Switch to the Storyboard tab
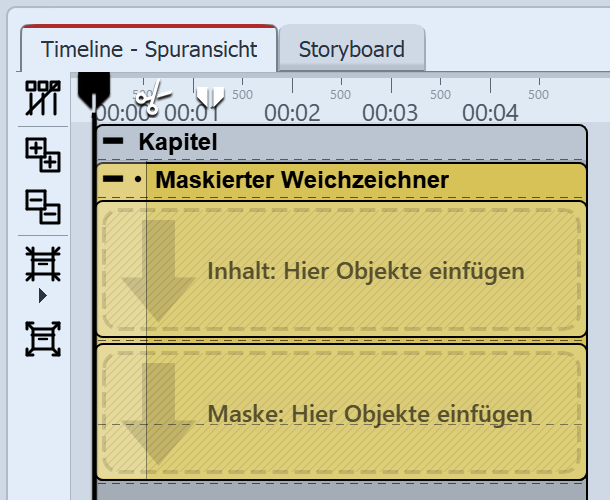 coord(351,49)
